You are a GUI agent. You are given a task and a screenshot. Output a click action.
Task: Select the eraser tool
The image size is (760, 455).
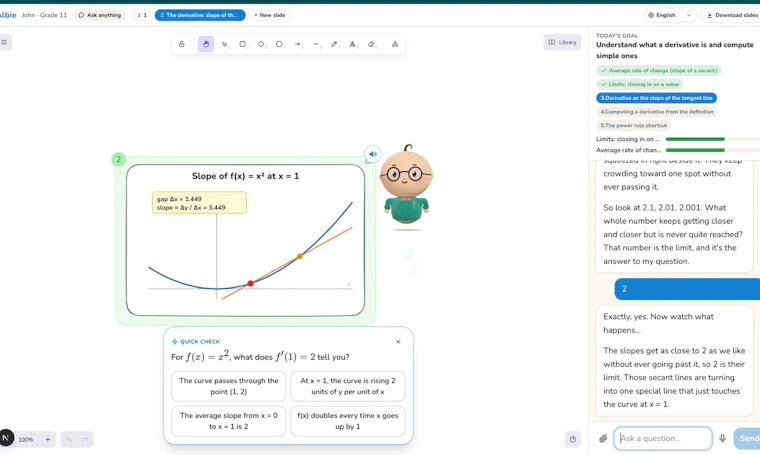coord(371,44)
